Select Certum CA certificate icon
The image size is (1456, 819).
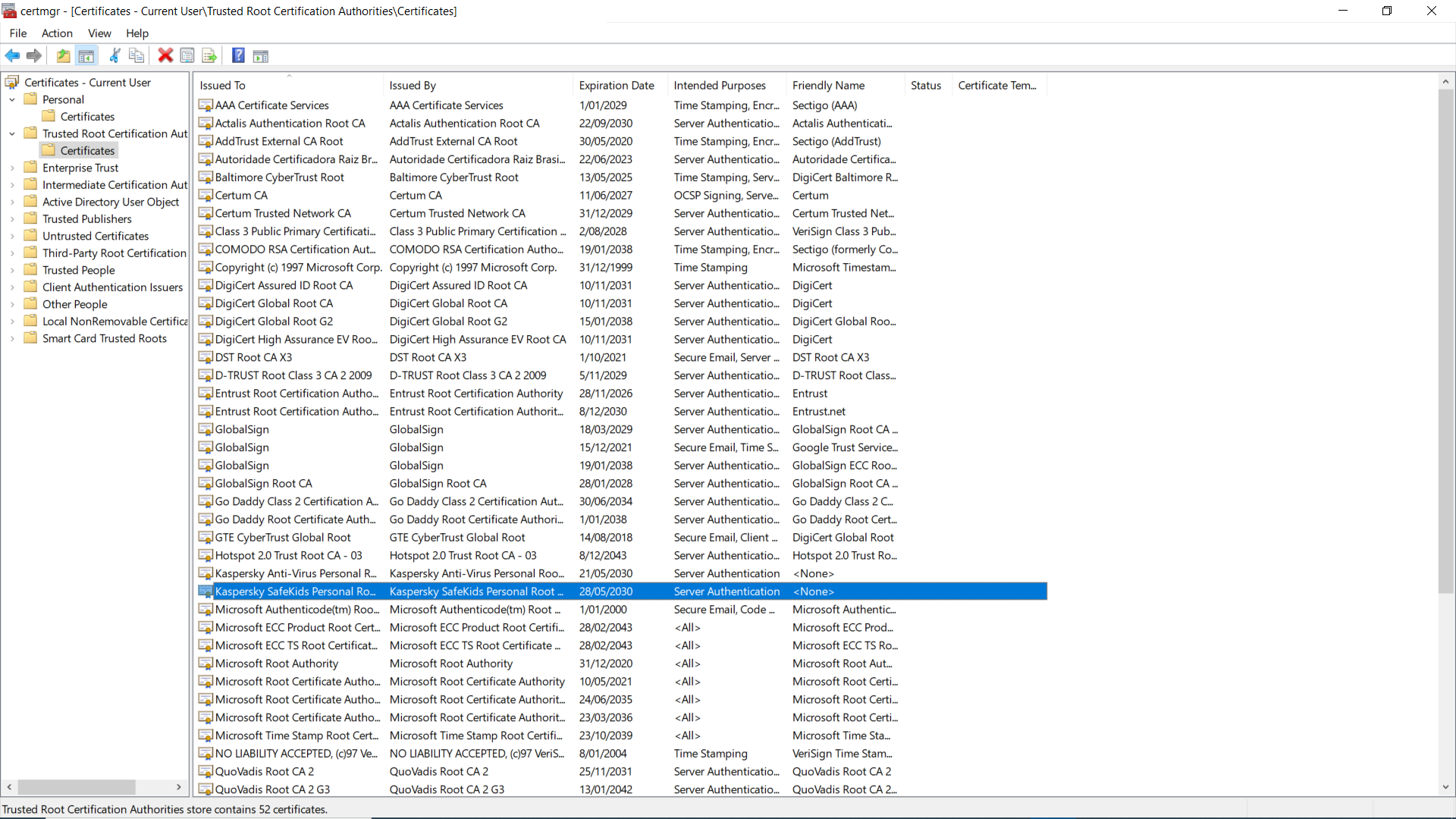click(x=206, y=195)
